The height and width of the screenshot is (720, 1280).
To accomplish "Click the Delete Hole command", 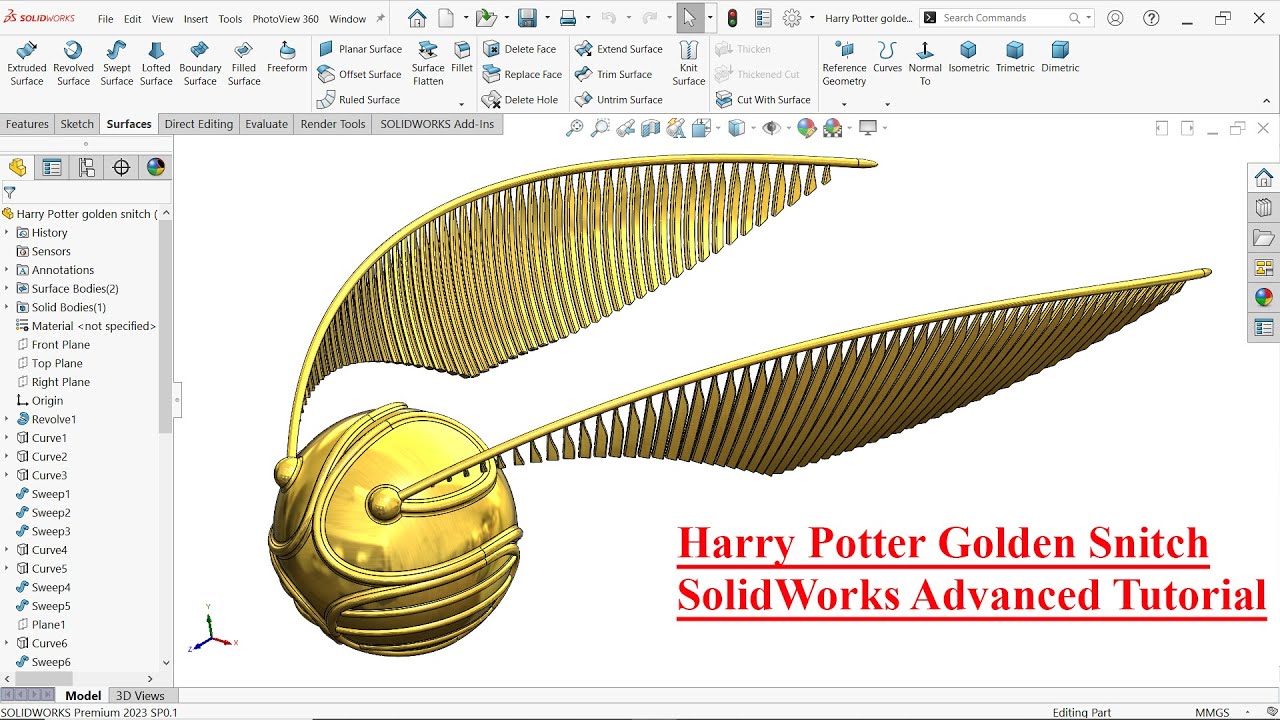I will [x=521, y=100].
